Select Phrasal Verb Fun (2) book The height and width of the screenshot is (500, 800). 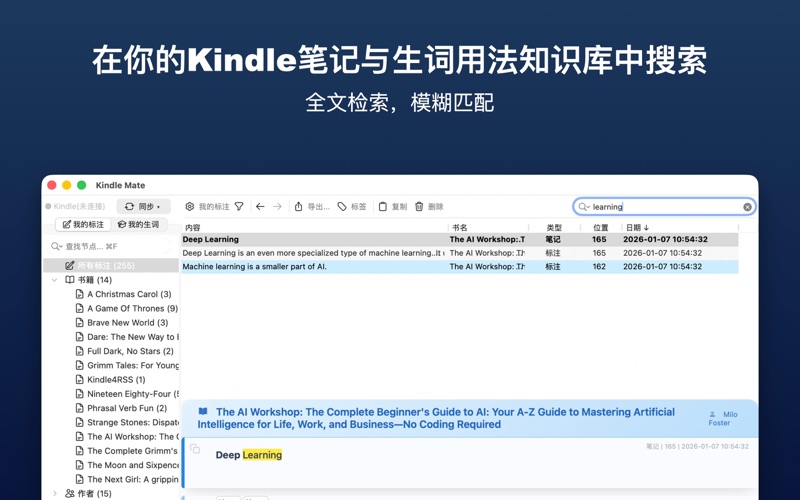click(x=127, y=408)
